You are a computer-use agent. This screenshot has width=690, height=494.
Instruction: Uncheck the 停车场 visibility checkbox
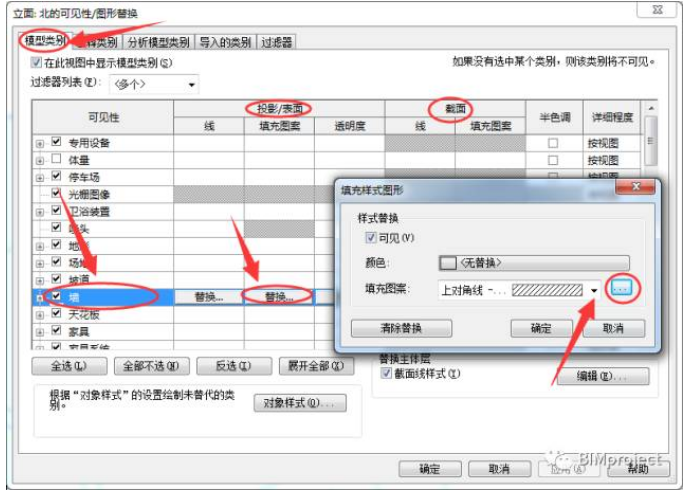coord(56,176)
